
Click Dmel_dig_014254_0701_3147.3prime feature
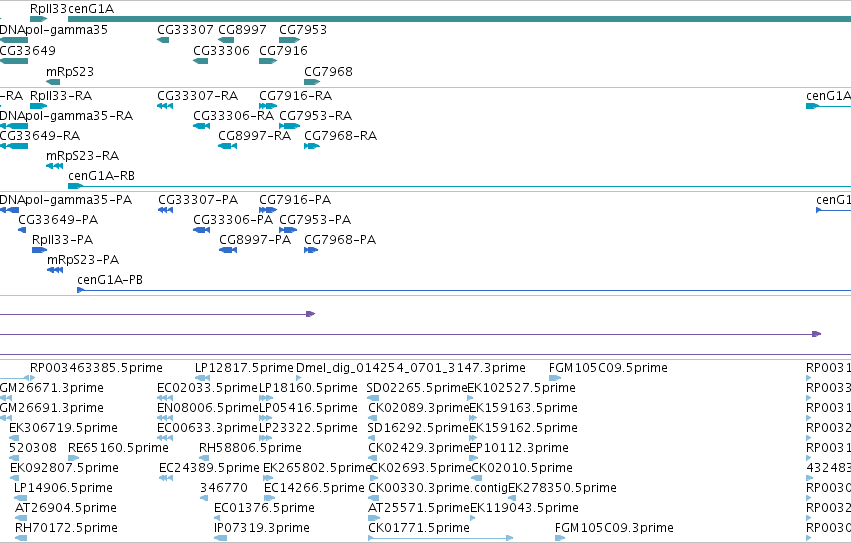(x=299, y=378)
